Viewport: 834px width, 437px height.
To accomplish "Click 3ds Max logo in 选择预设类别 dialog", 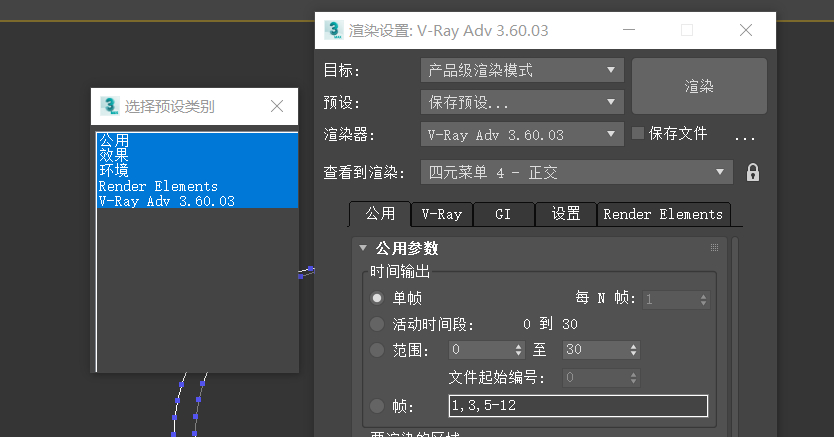I will pos(110,106).
